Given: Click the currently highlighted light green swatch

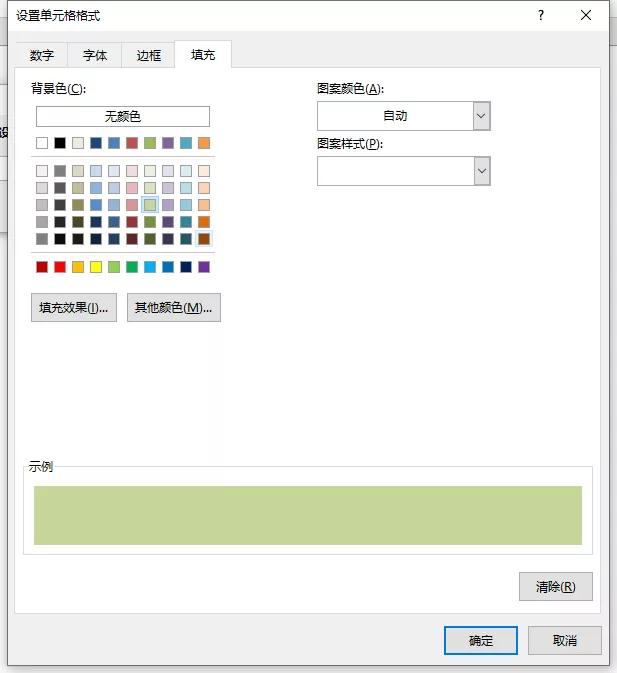Looking at the screenshot, I should tap(150, 205).
